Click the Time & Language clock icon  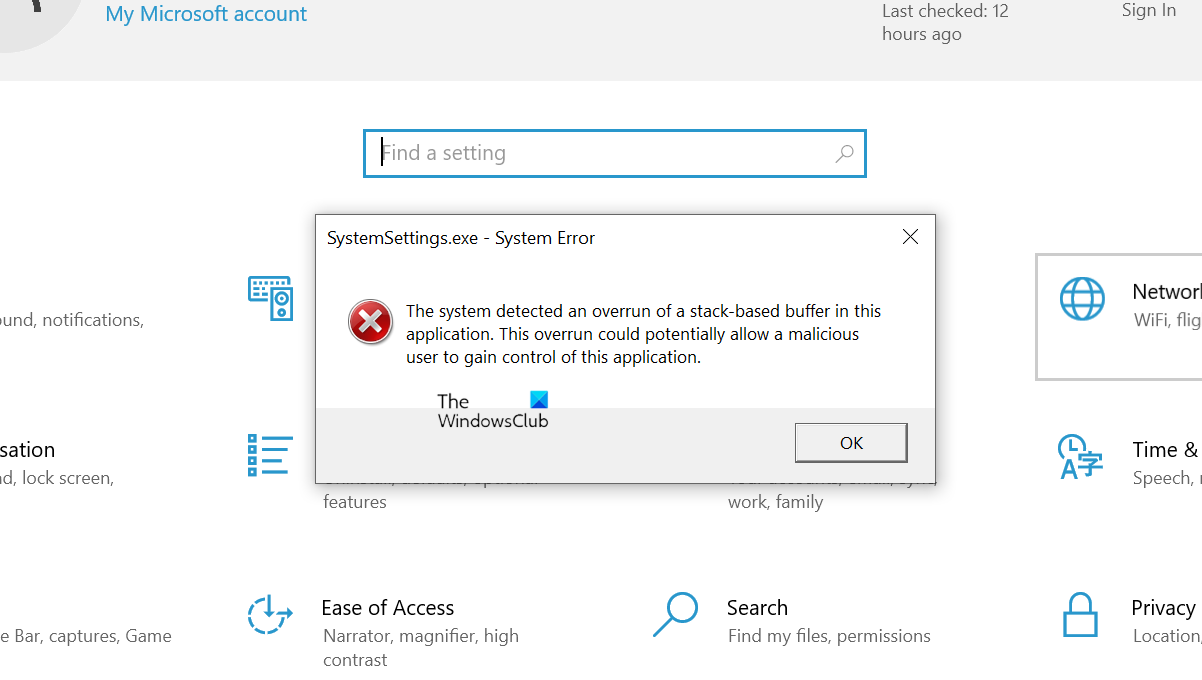click(1080, 457)
